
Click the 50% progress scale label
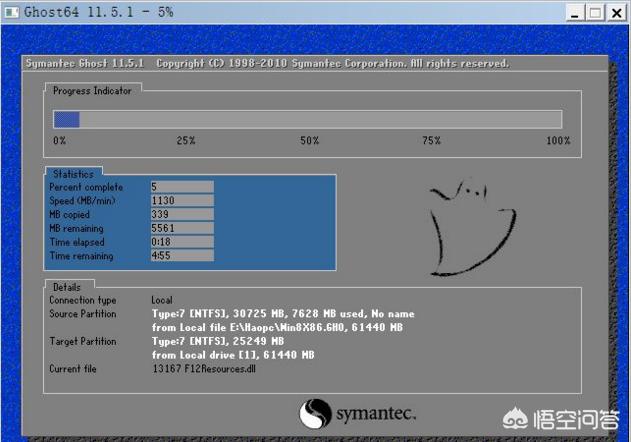[309, 140]
